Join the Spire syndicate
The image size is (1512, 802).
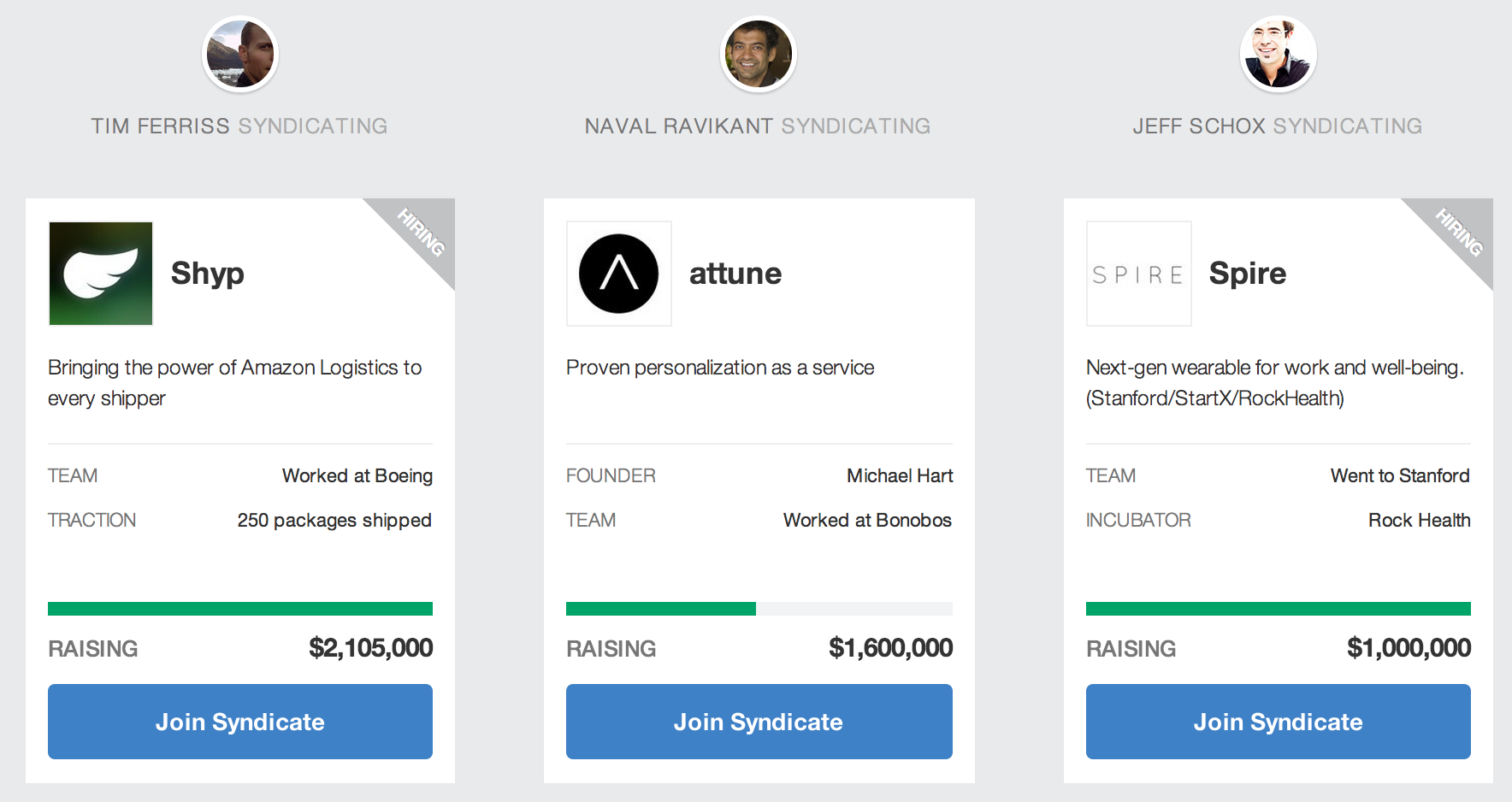click(x=1278, y=722)
